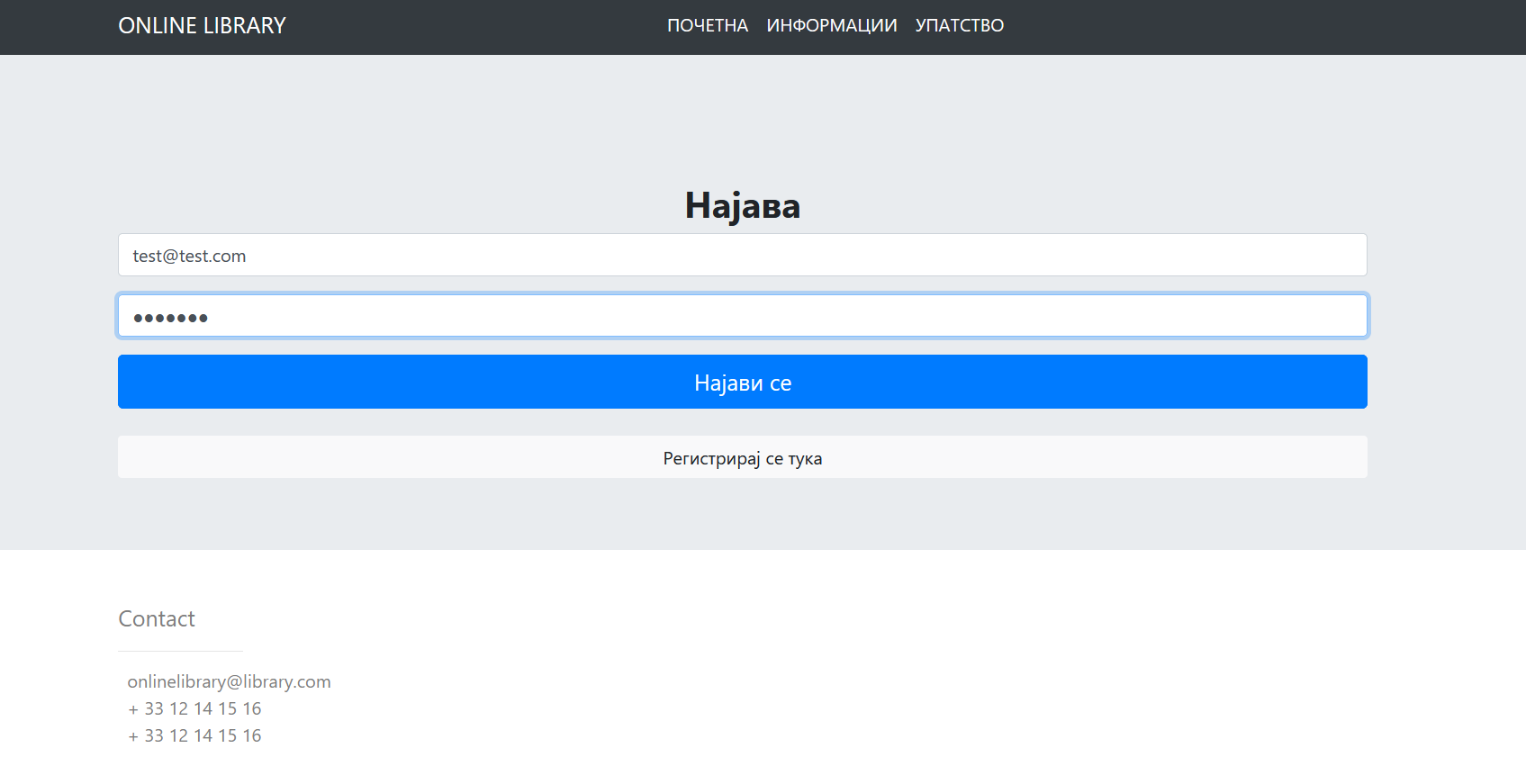Image resolution: width=1526 pixels, height=784 pixels.
Task: Click the test@test.com text in email box
Action: tap(189, 257)
